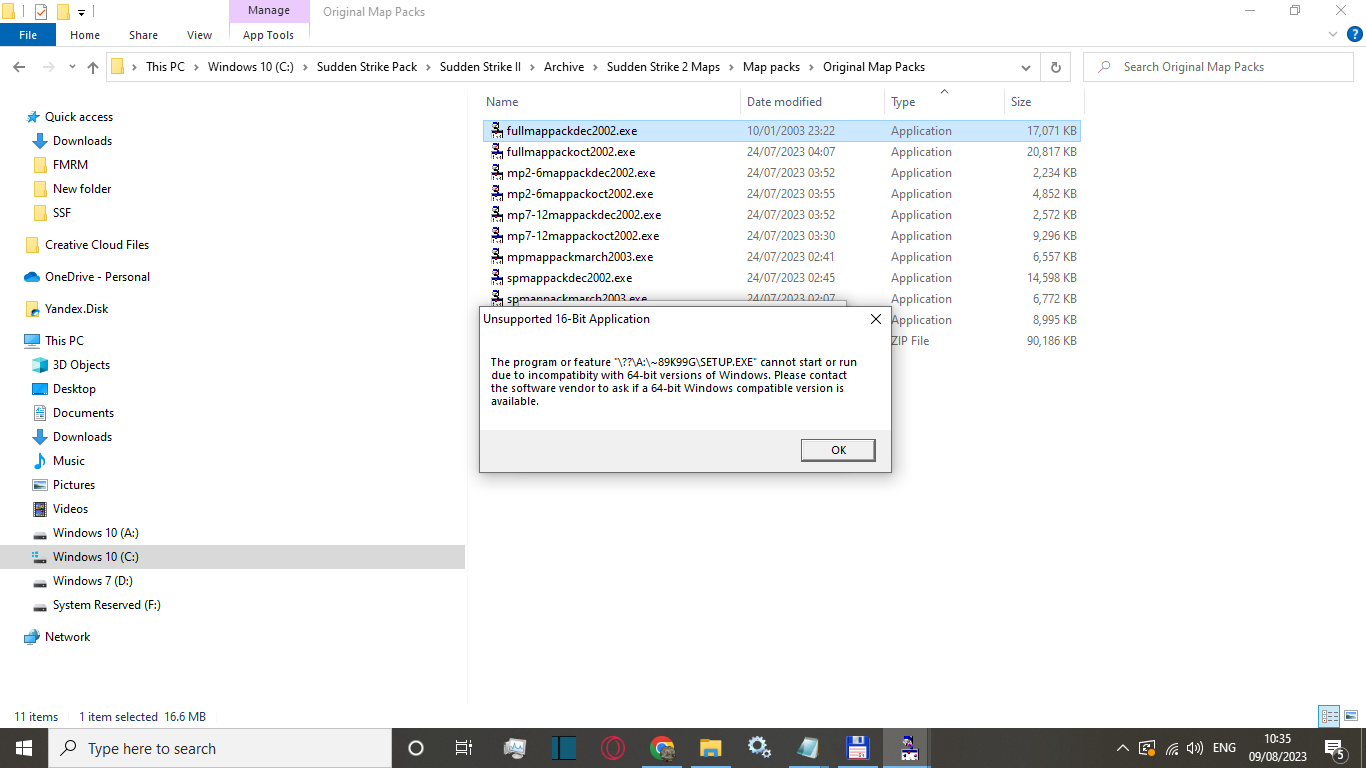Open Task View on the taskbar
This screenshot has width=1366, height=768.
point(464,748)
